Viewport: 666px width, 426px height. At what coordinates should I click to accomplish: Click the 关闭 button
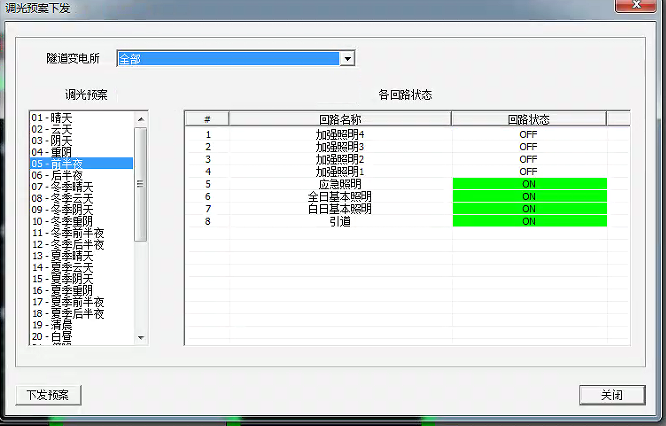612,394
